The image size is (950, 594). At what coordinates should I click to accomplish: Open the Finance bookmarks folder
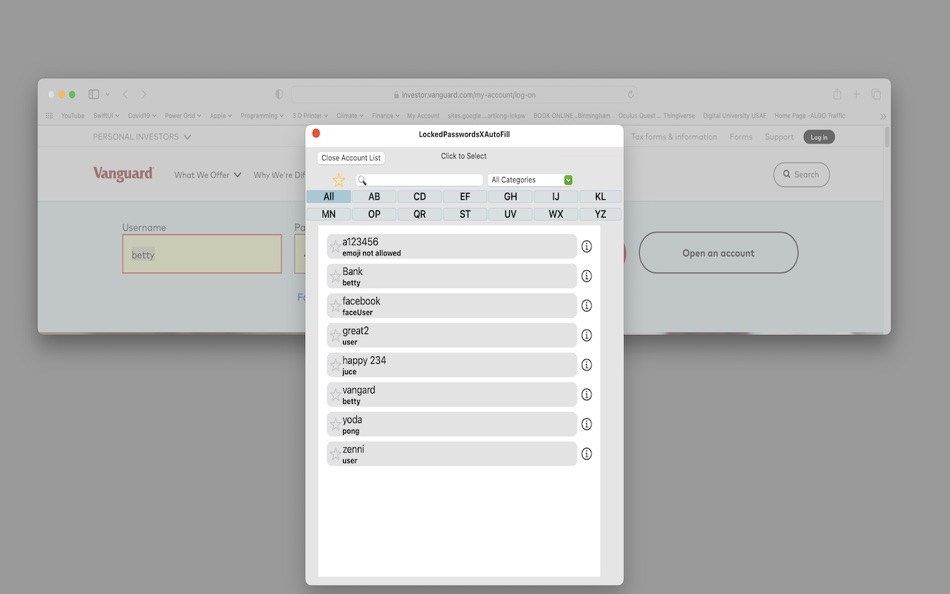[x=385, y=116]
